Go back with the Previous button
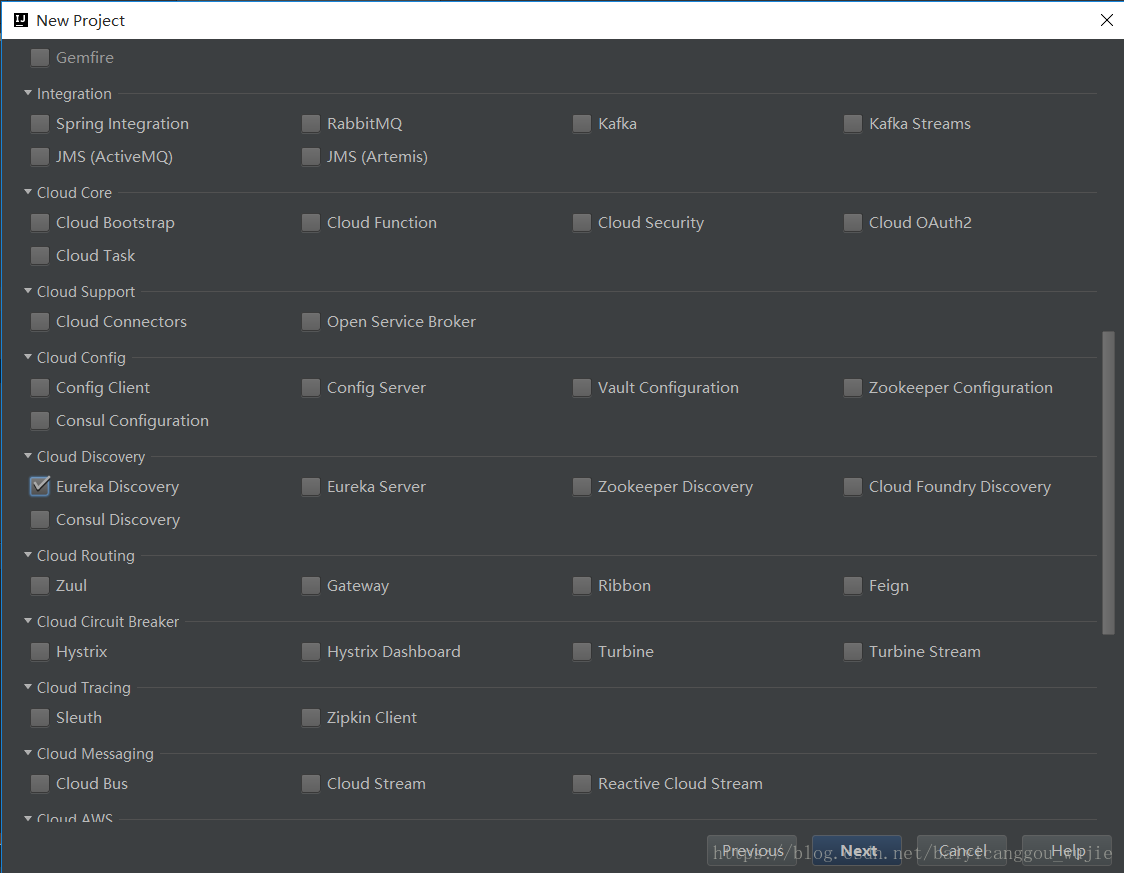This screenshot has width=1124, height=873. [752, 851]
